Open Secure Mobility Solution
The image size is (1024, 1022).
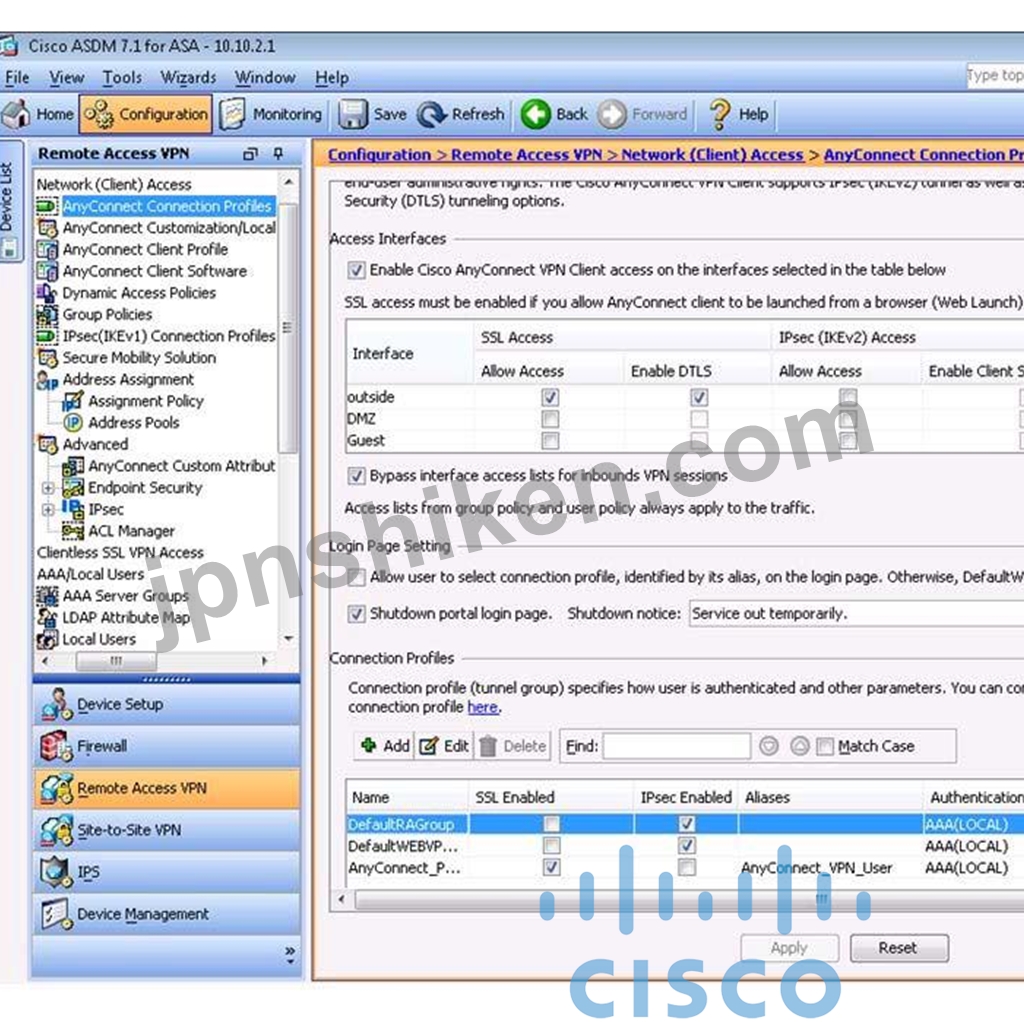pos(139,357)
